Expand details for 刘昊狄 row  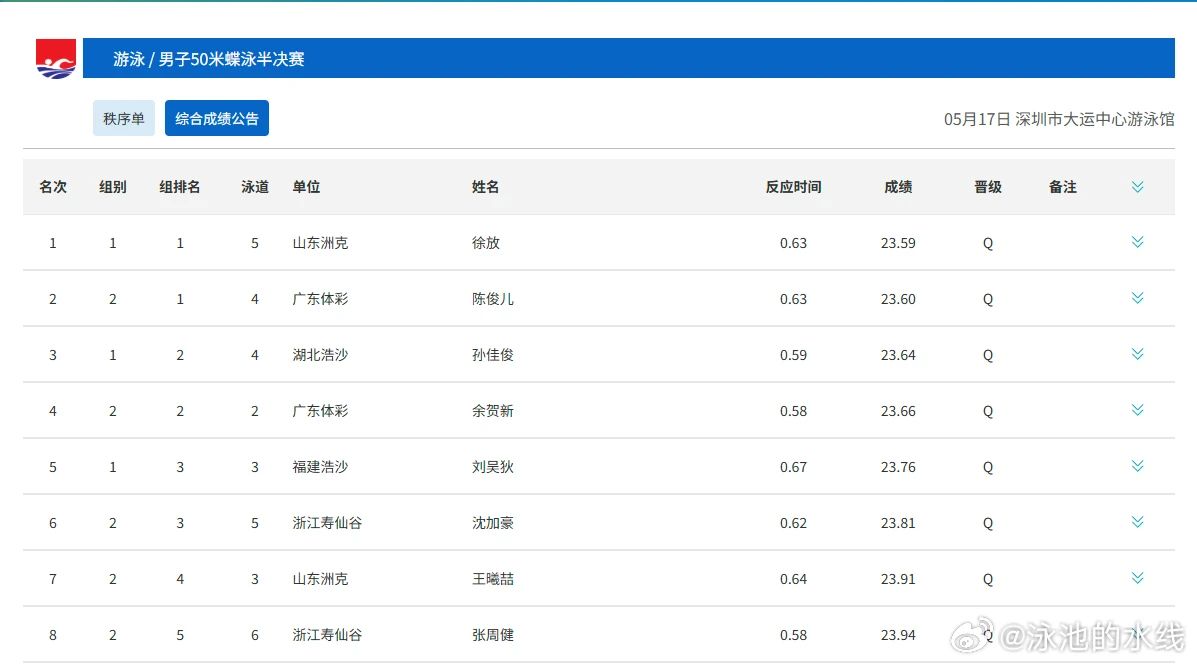point(1137,466)
